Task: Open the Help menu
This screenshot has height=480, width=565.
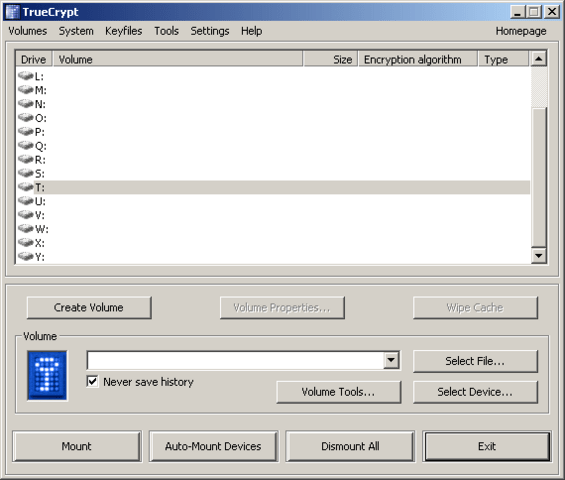Action: click(x=252, y=31)
